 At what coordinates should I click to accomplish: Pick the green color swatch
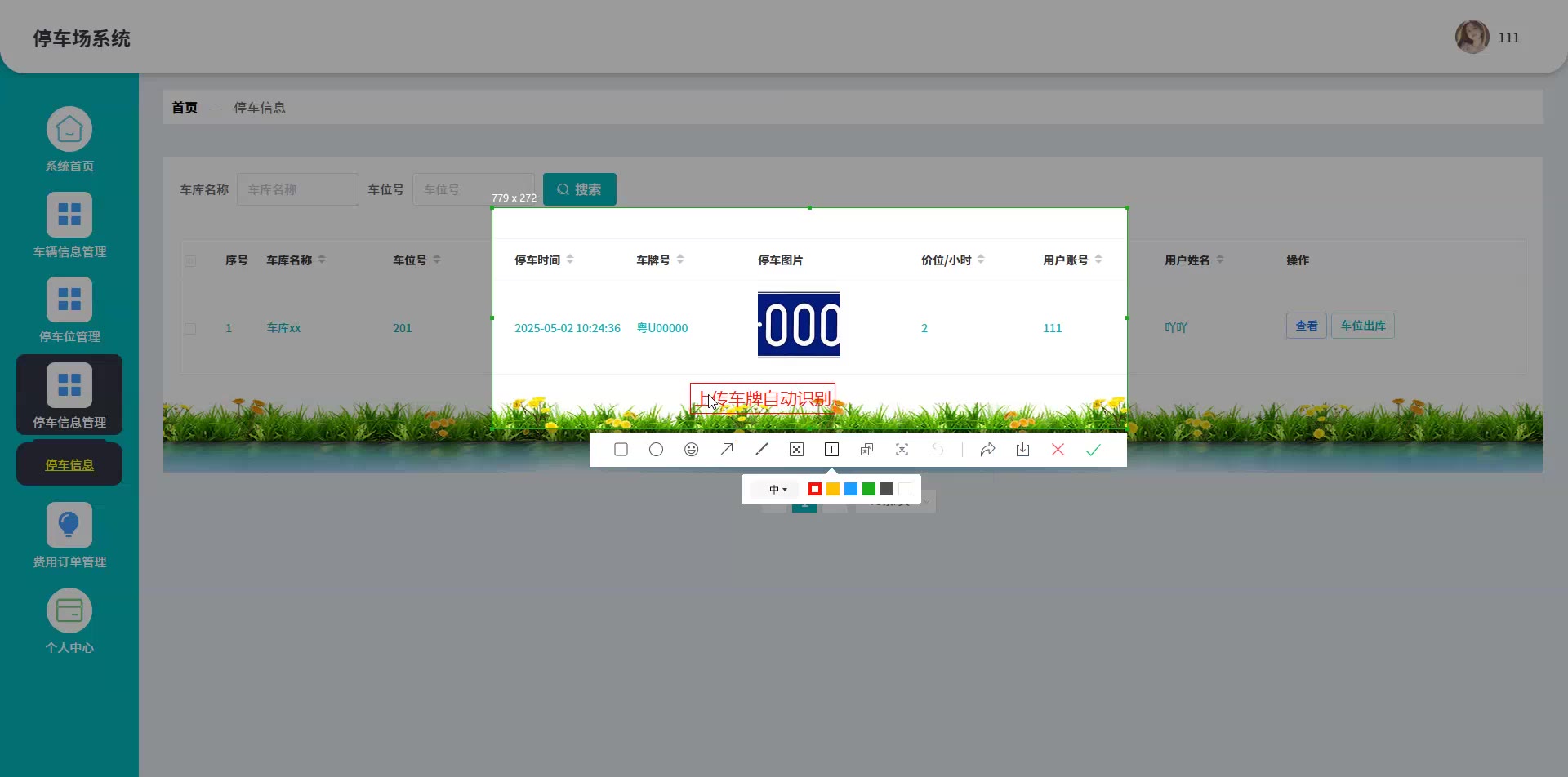[x=869, y=489]
